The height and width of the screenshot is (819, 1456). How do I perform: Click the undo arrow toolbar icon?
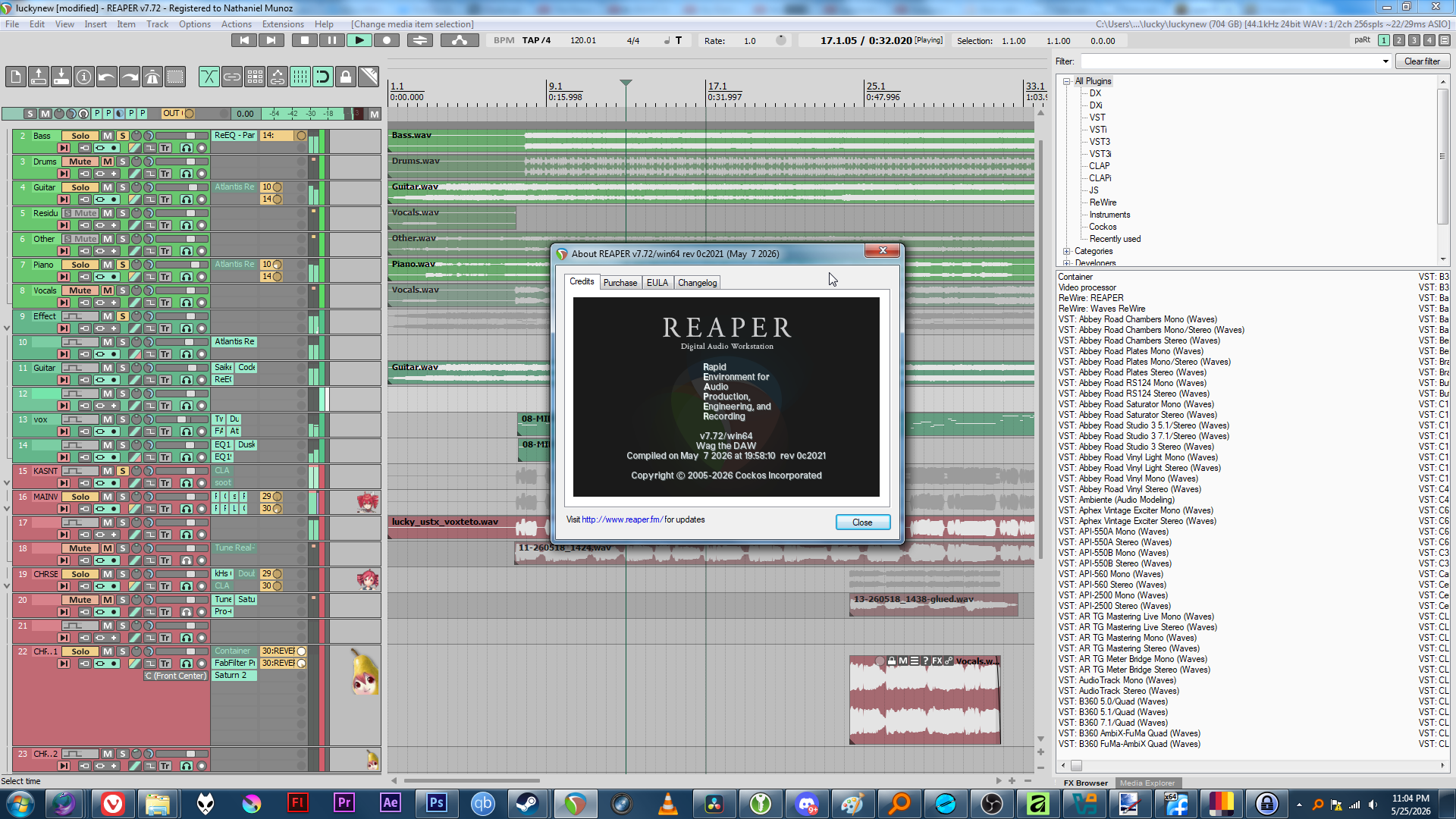[106, 77]
